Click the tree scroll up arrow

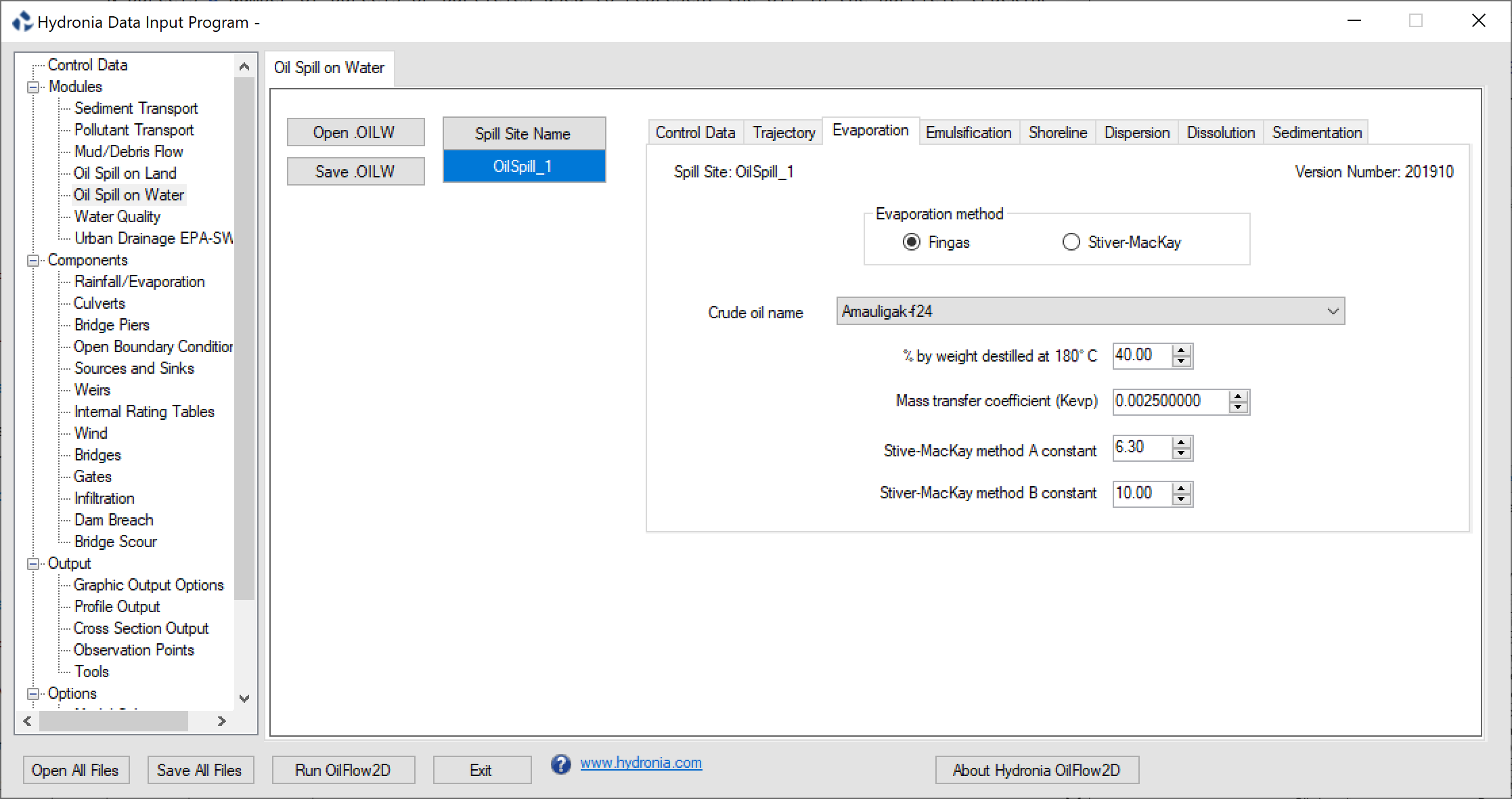(244, 66)
